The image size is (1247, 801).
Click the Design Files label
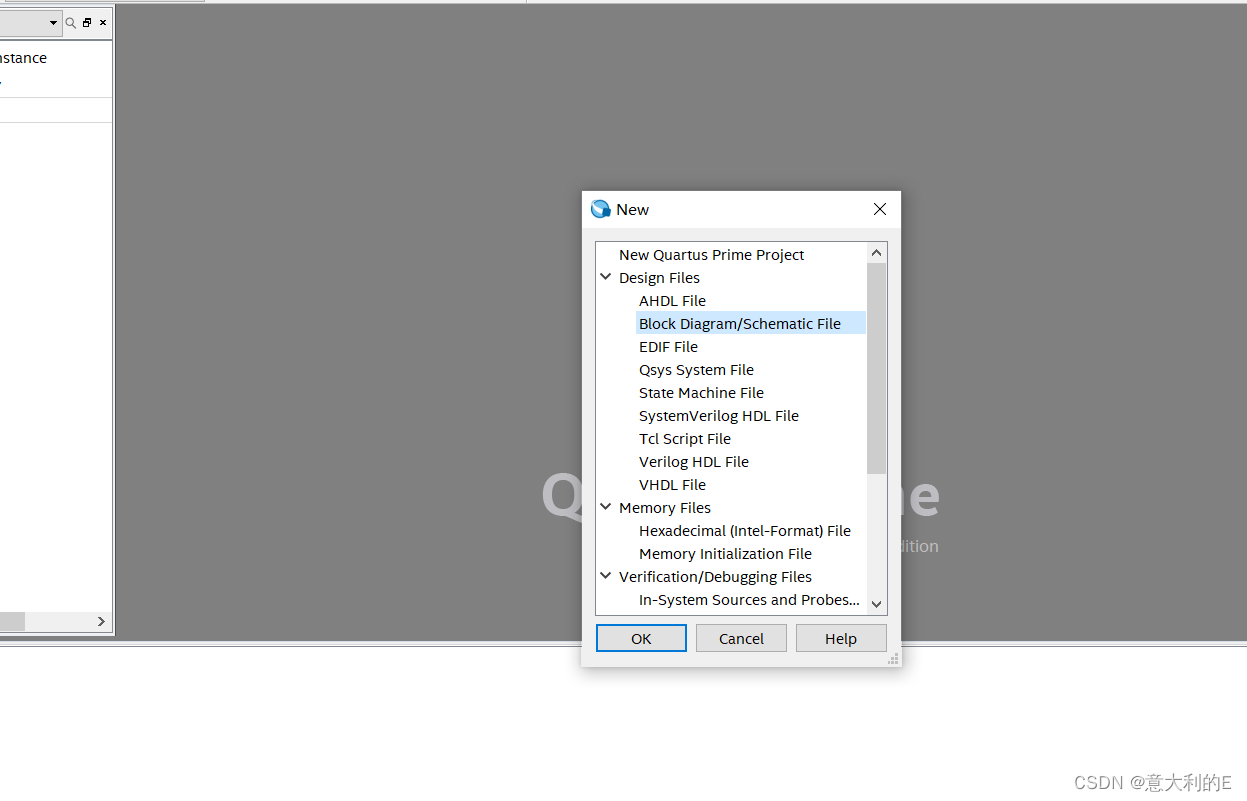[659, 278]
